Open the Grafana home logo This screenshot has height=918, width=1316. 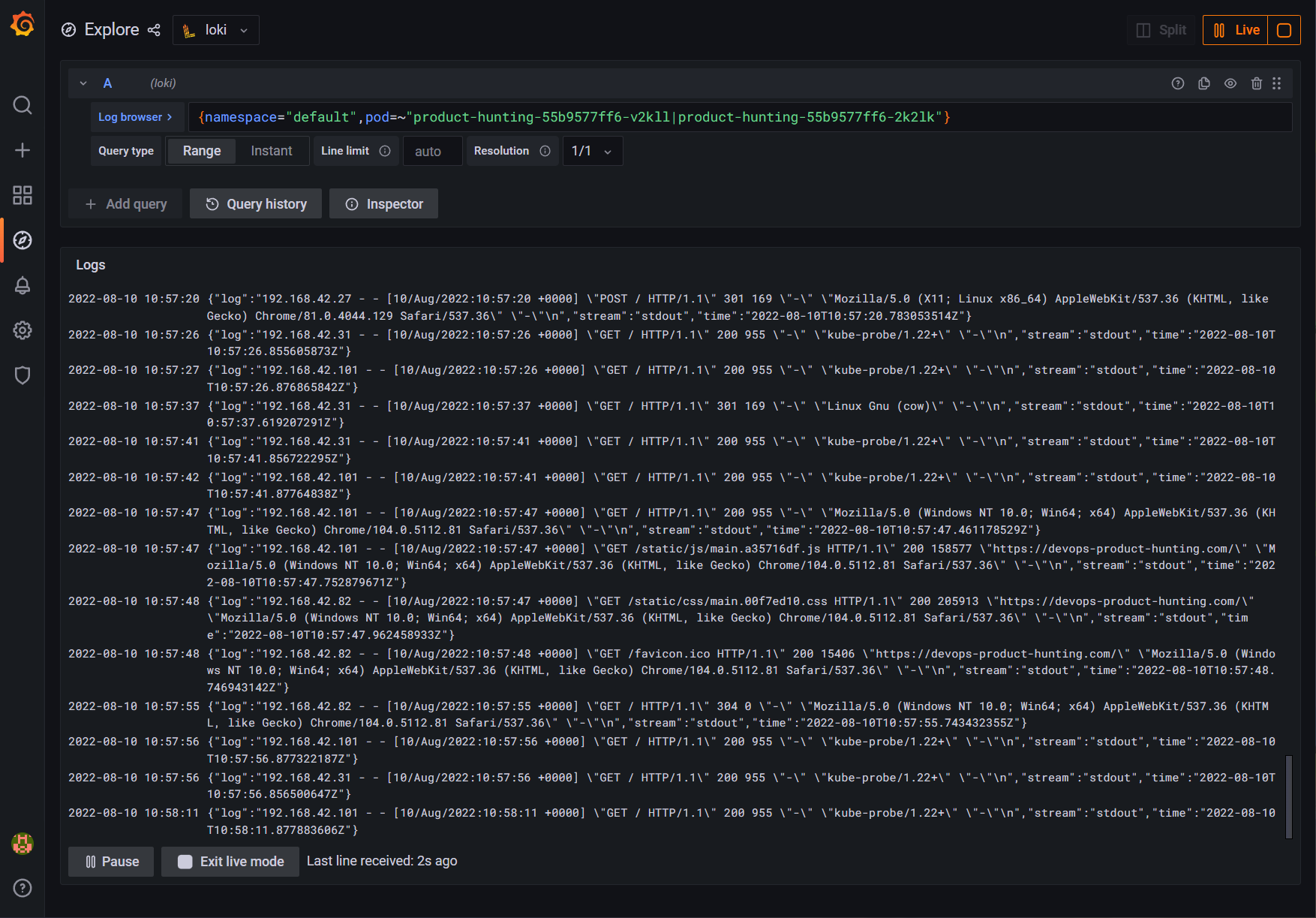23,25
